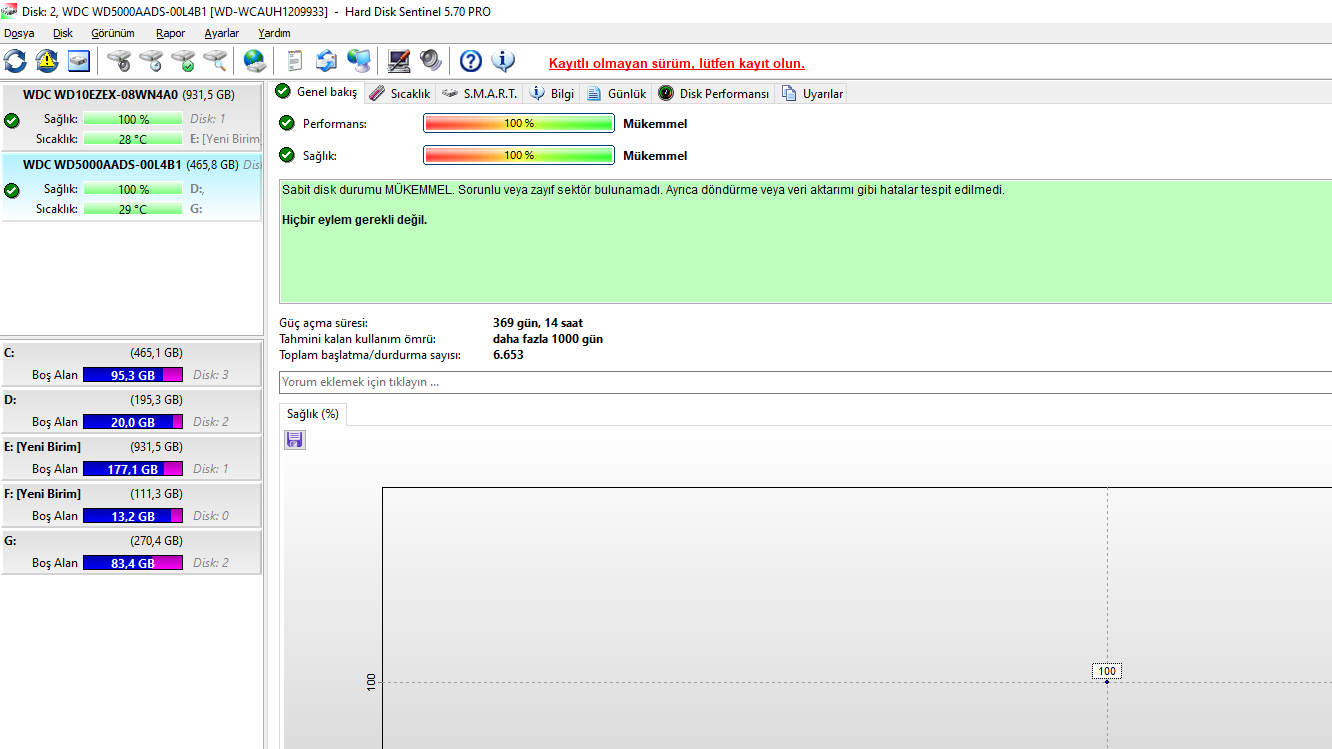This screenshot has height=749, width=1332.
Task: Click the power-on time value '369 gün, 14 saat'
Action: pos(538,323)
